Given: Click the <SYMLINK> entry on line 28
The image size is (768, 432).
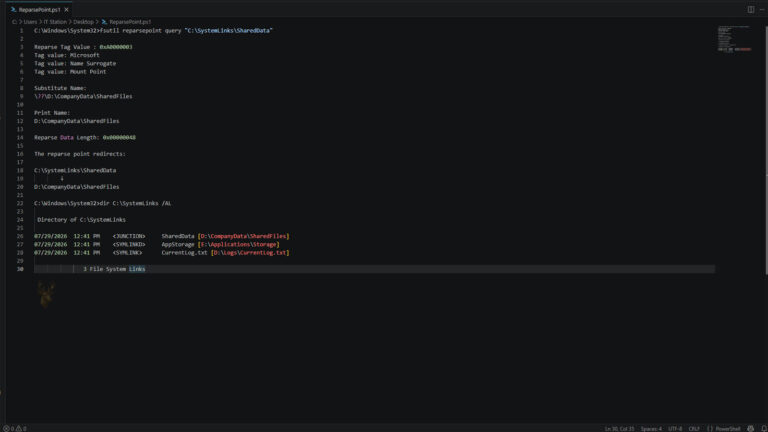Looking at the screenshot, I should (127, 253).
